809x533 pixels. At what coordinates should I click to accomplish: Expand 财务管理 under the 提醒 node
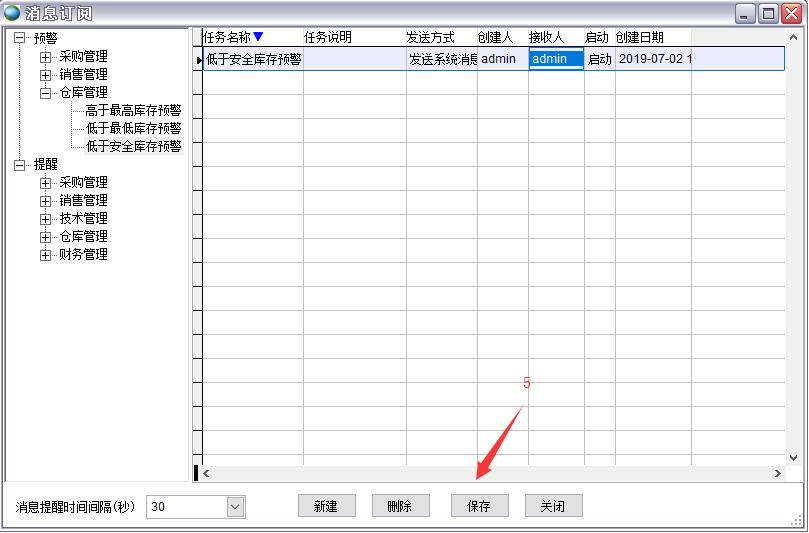(x=45, y=255)
